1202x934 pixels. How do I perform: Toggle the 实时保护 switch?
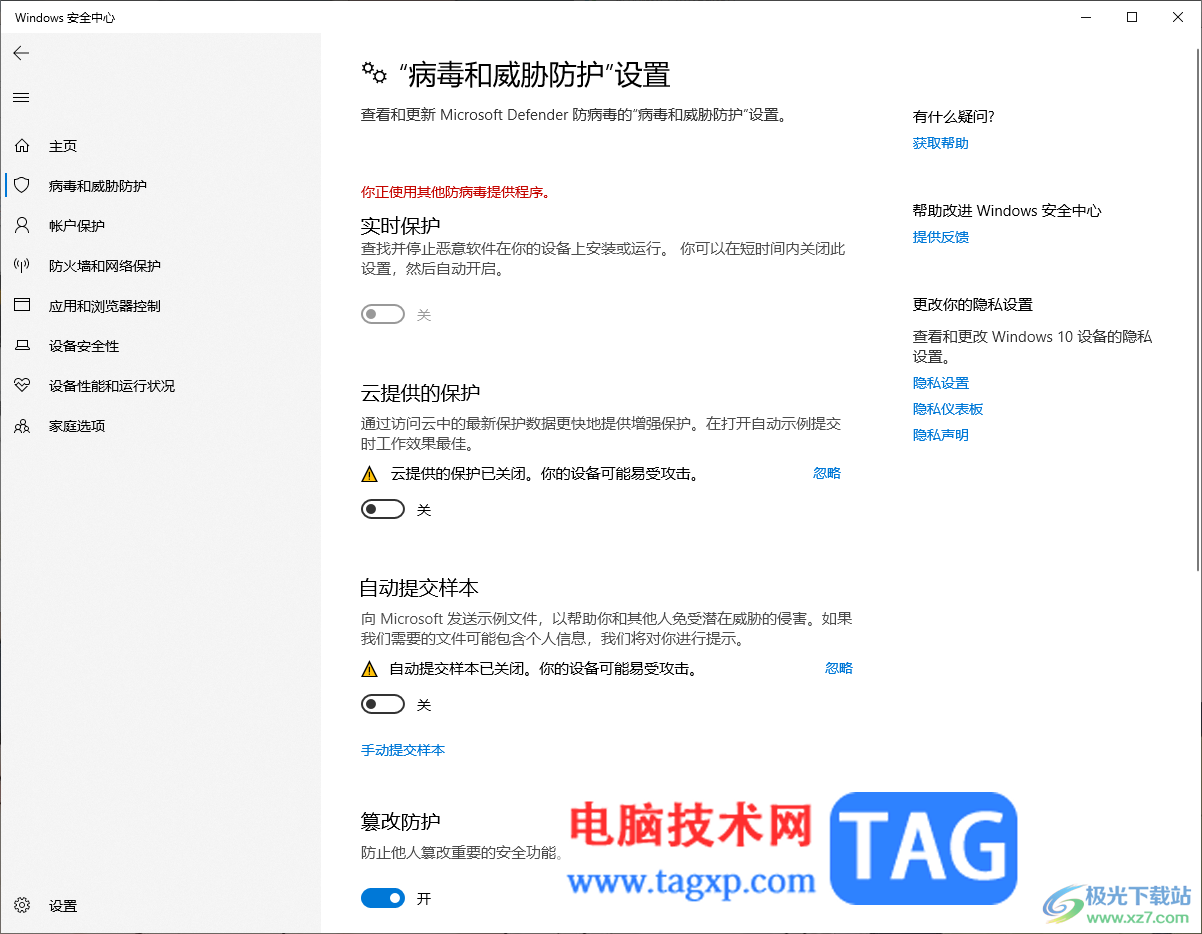point(383,315)
